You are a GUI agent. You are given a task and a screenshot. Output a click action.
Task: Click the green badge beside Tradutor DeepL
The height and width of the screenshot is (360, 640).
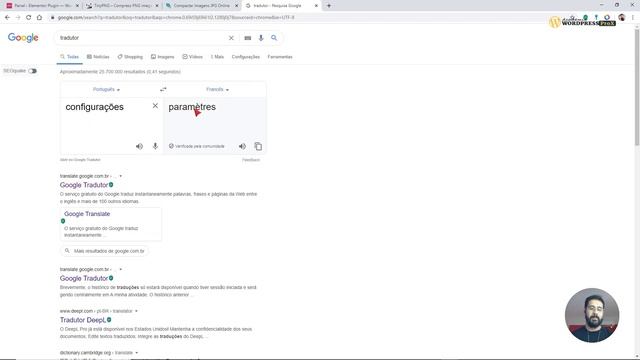tap(109, 320)
